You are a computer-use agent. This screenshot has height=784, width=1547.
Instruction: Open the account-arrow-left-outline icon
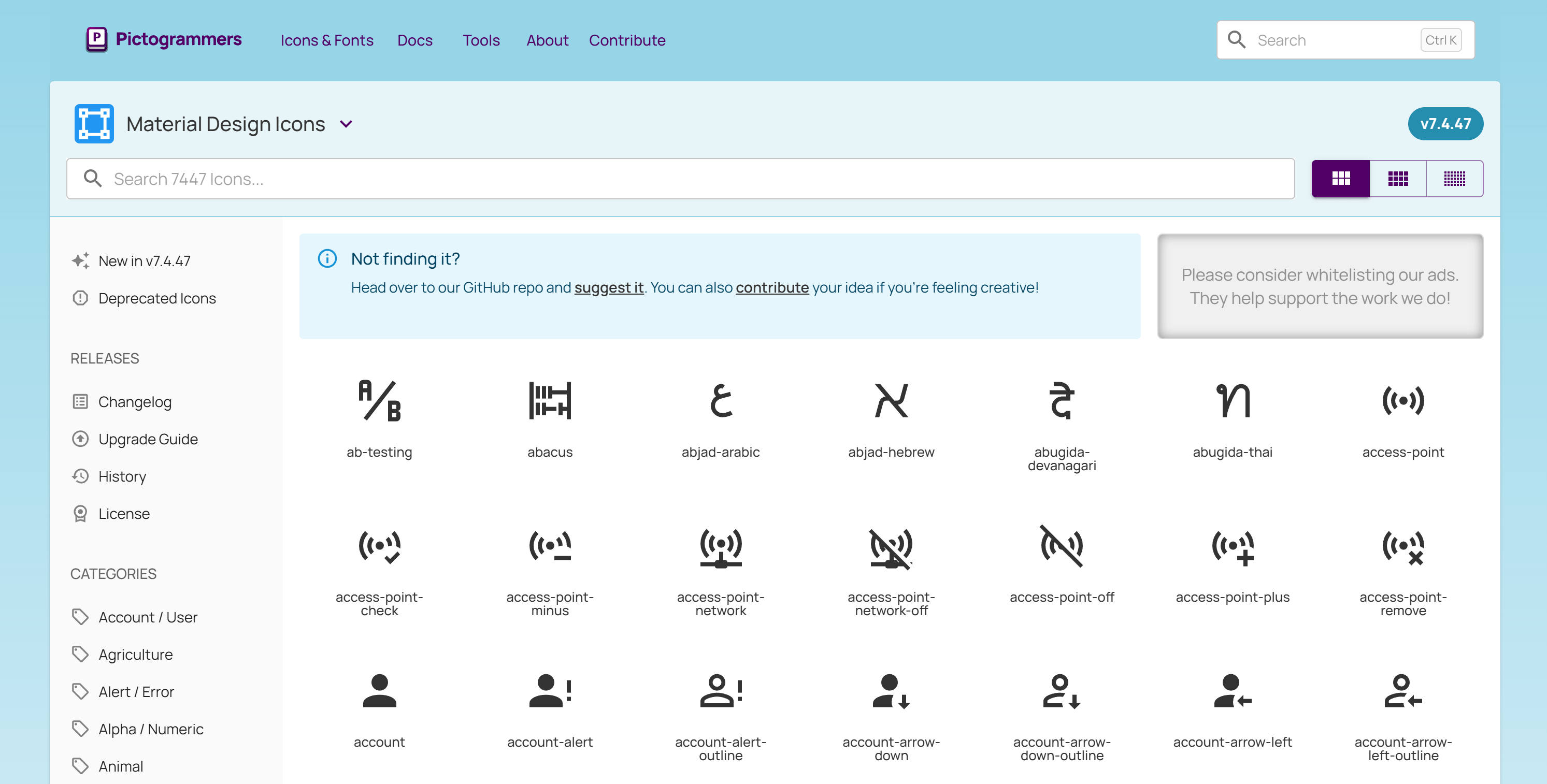[1402, 691]
